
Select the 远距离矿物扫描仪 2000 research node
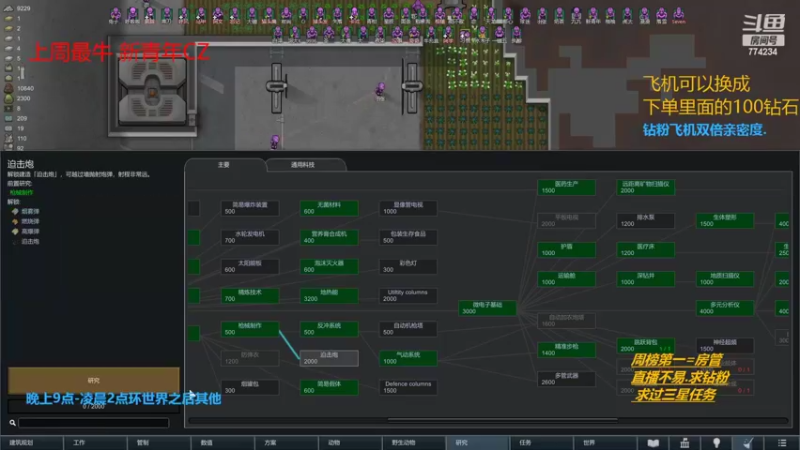pos(645,187)
